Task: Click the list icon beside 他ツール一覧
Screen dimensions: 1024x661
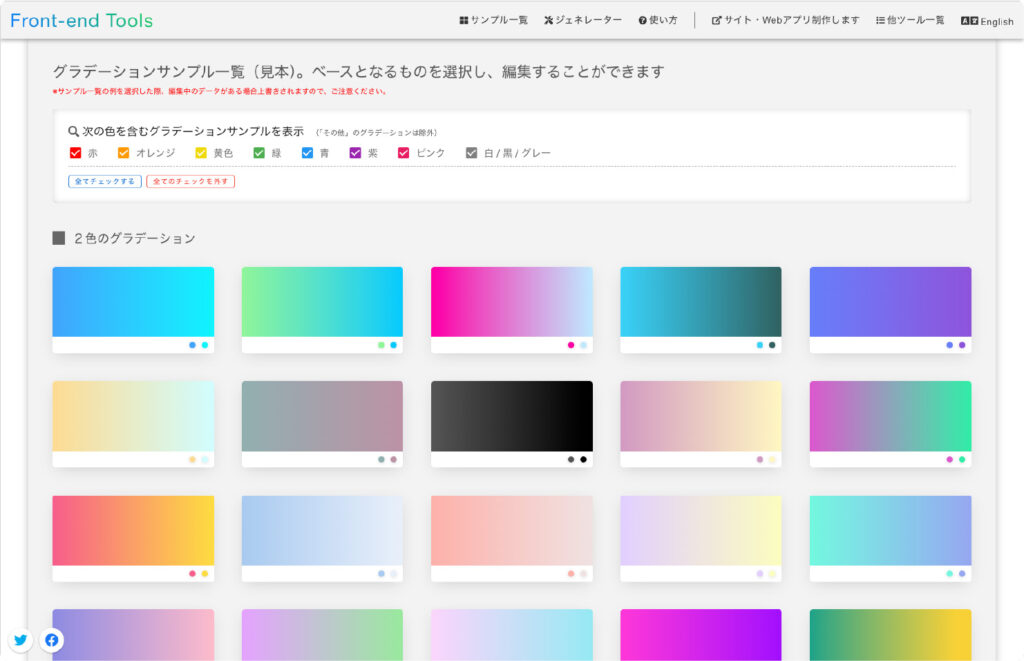Action: tap(880, 20)
